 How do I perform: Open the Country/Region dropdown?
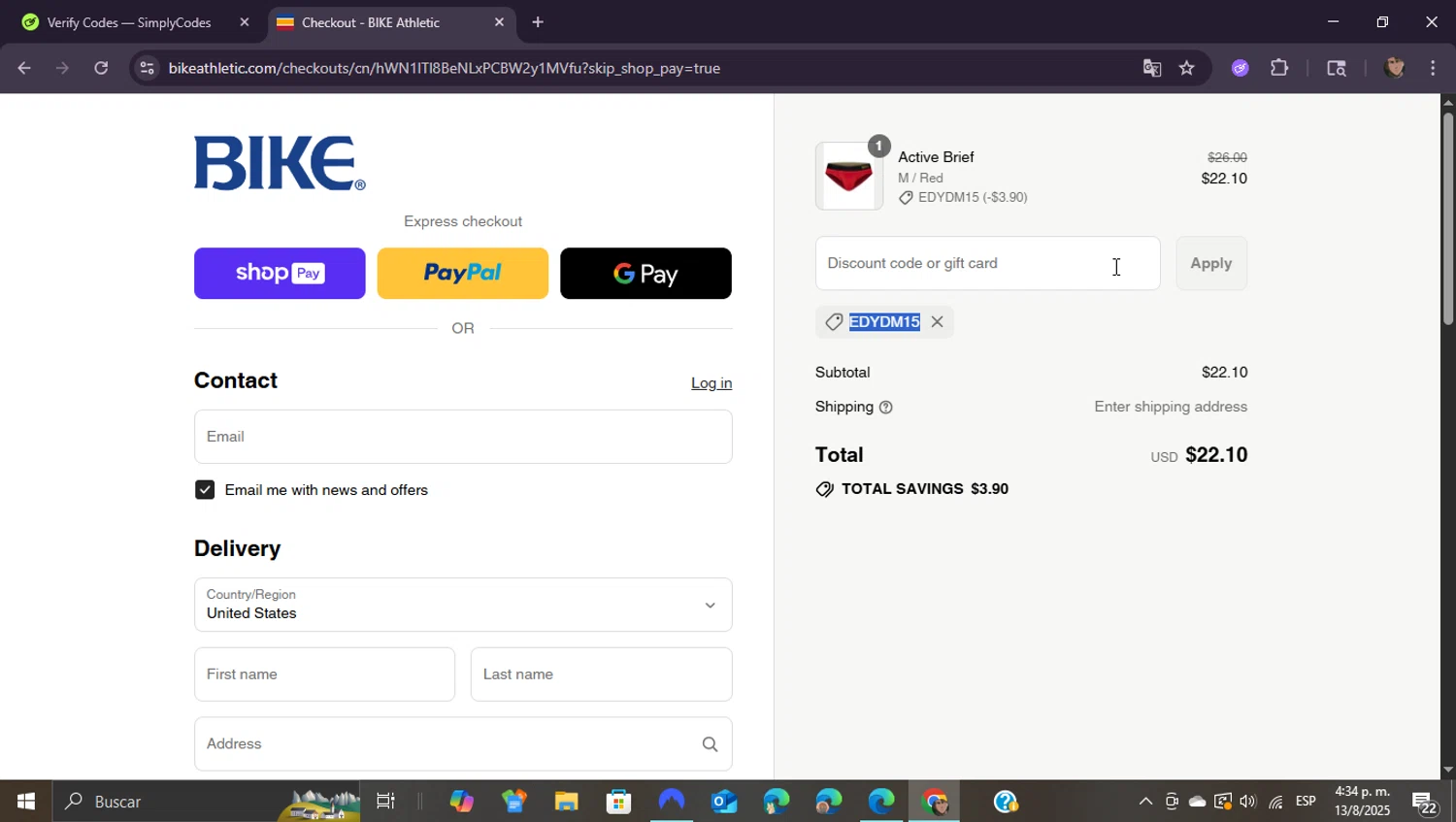point(463,605)
